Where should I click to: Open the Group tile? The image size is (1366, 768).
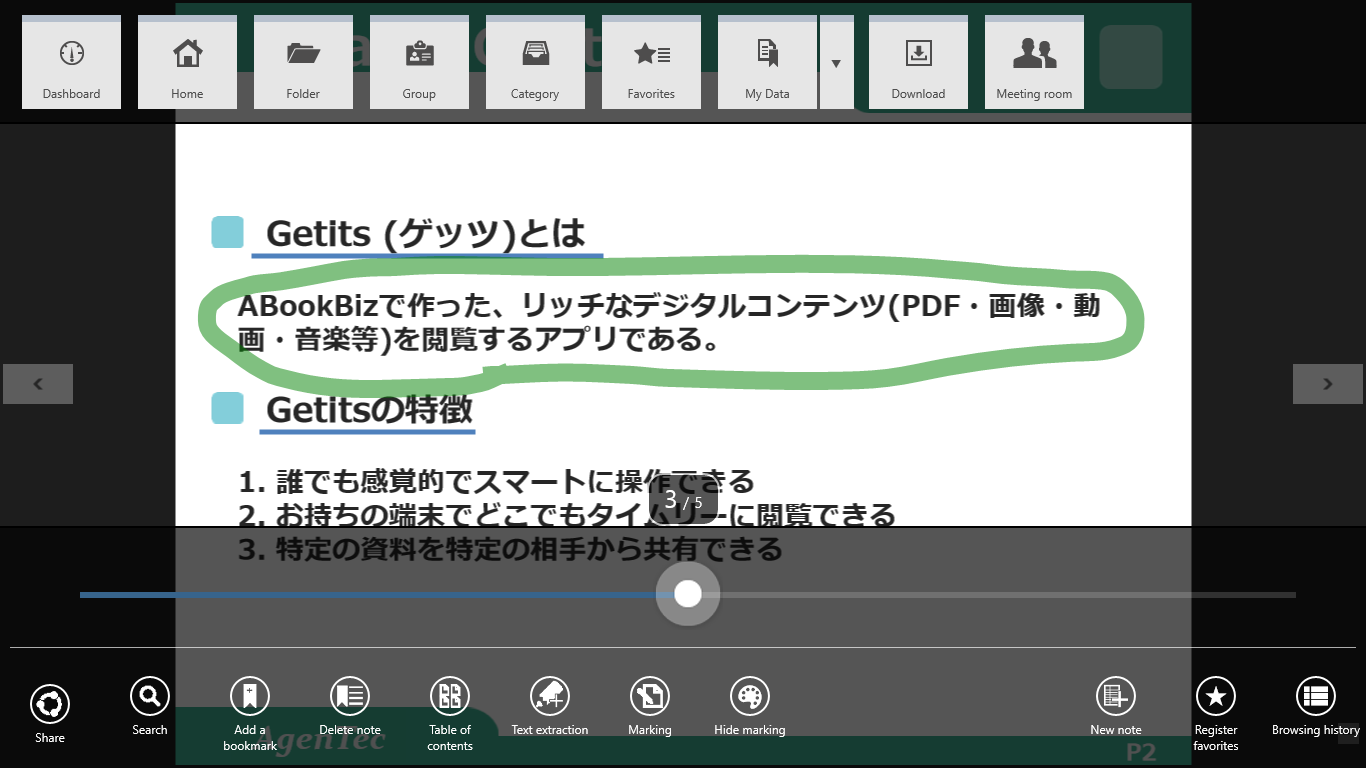pos(419,64)
